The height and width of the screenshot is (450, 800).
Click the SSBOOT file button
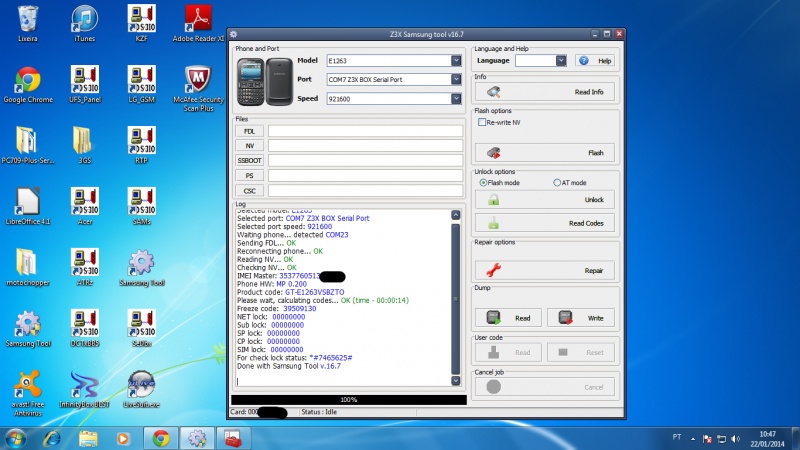point(249,160)
